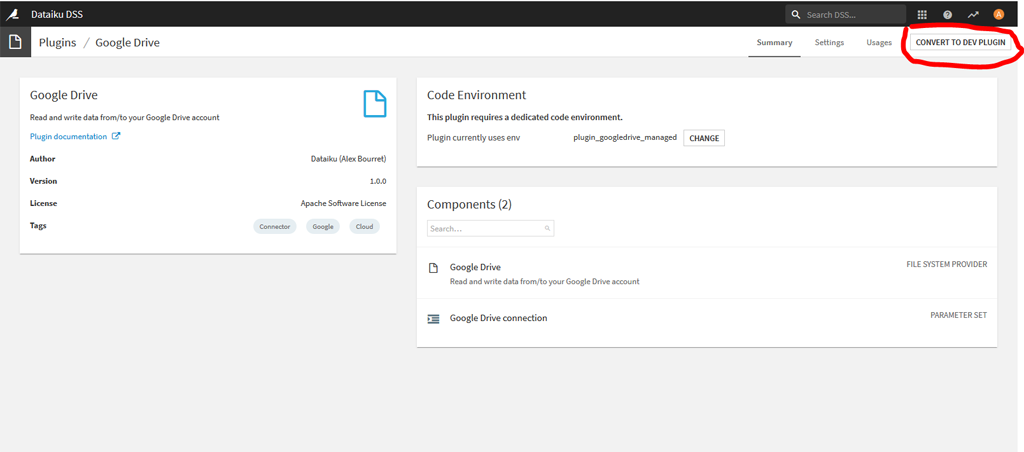Click the Apache Software License value
1024x452 pixels.
[x=344, y=203]
